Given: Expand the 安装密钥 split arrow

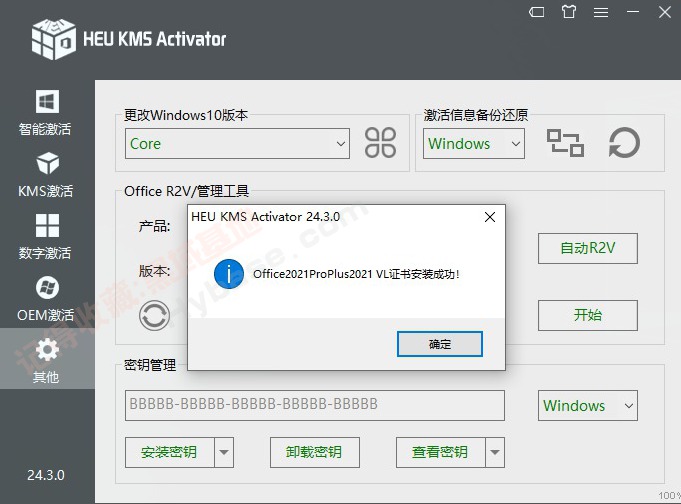Looking at the screenshot, I should pyautogui.click(x=224, y=452).
